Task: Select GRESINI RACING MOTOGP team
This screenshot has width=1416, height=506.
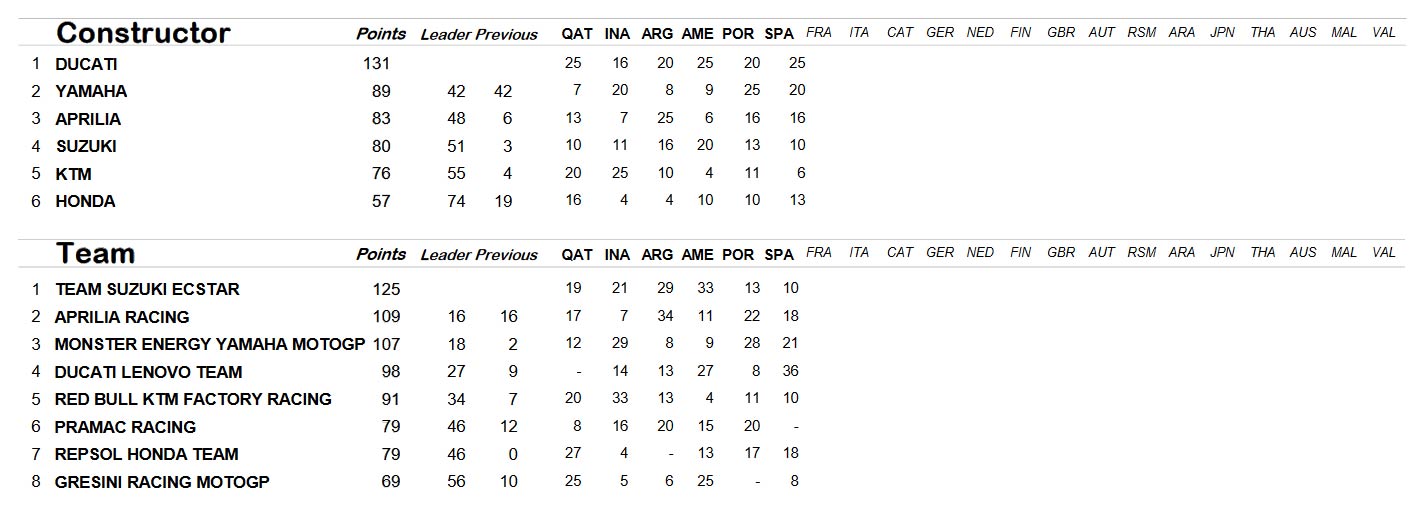Action: coord(162,482)
